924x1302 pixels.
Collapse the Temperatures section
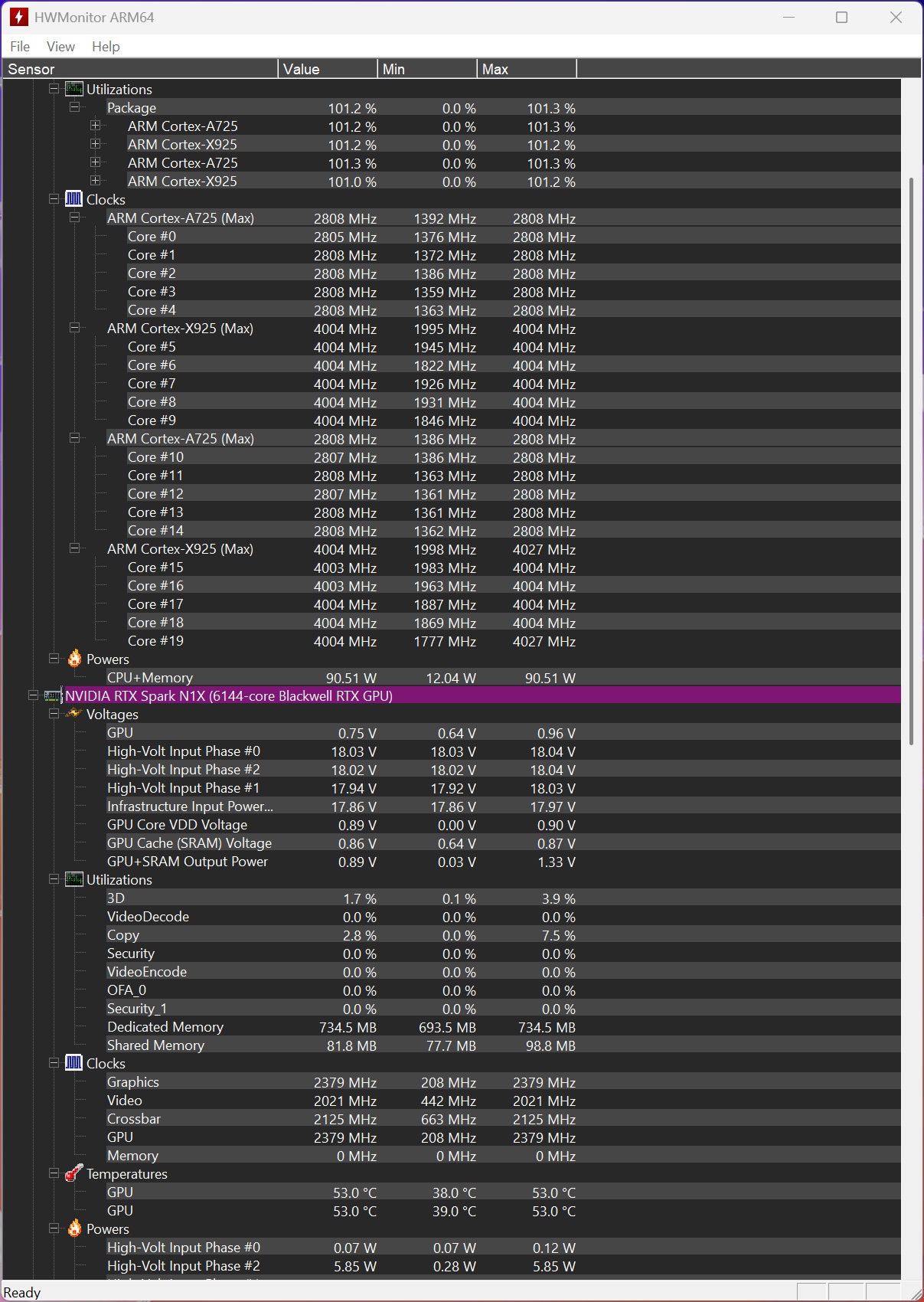(54, 1173)
